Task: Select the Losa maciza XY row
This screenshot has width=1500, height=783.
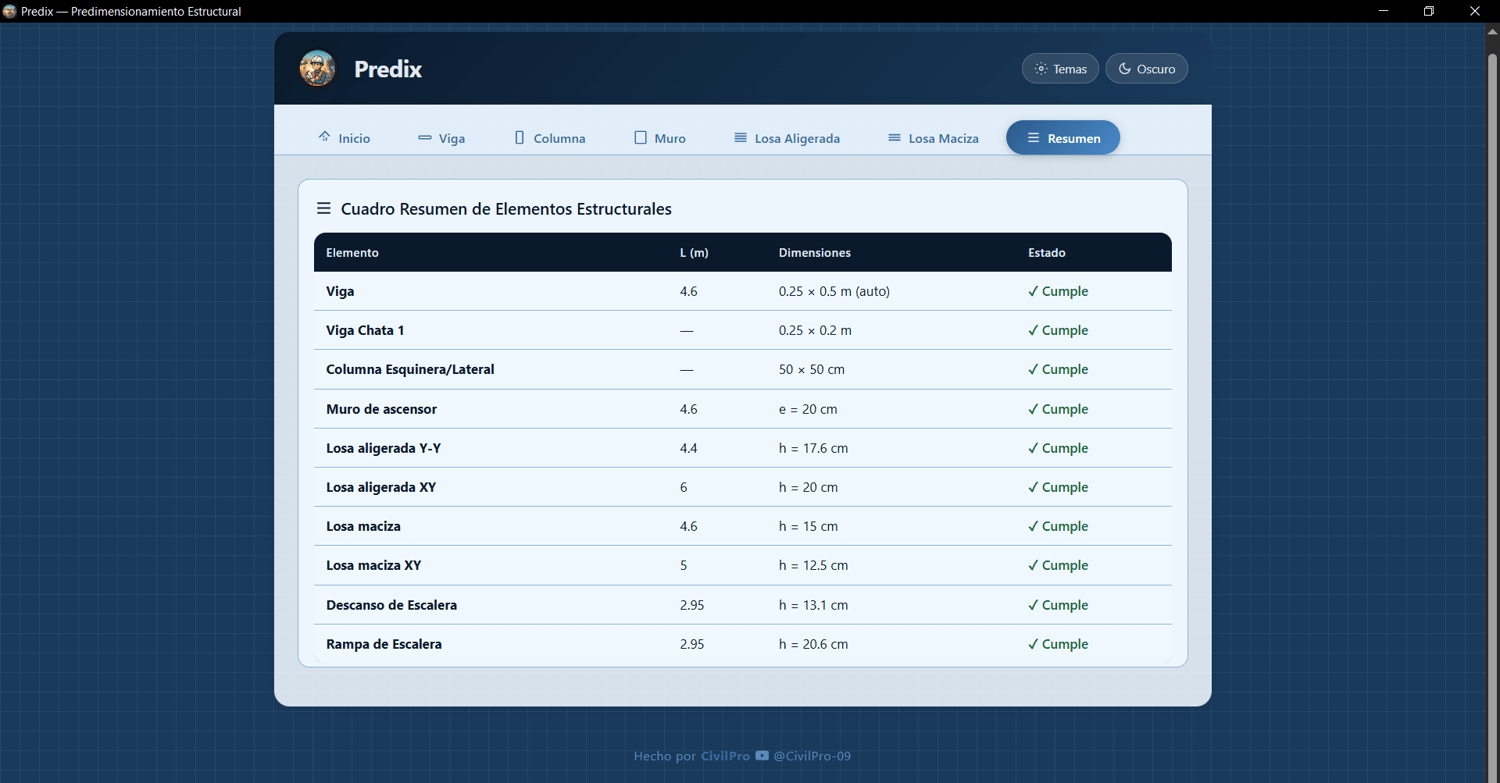Action: pos(743,565)
